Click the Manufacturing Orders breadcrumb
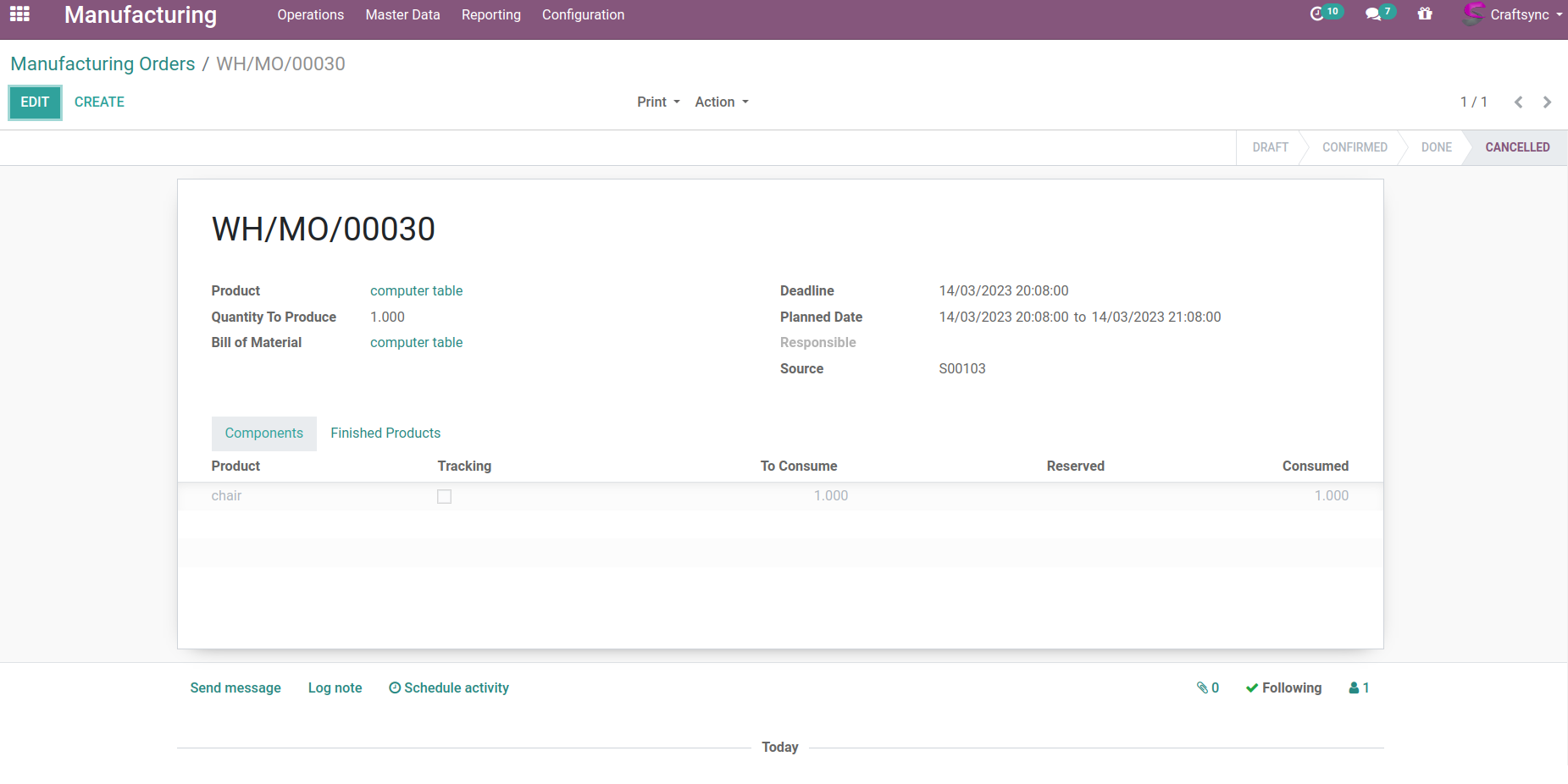Viewport: 1568px width, 784px height. pyautogui.click(x=103, y=63)
